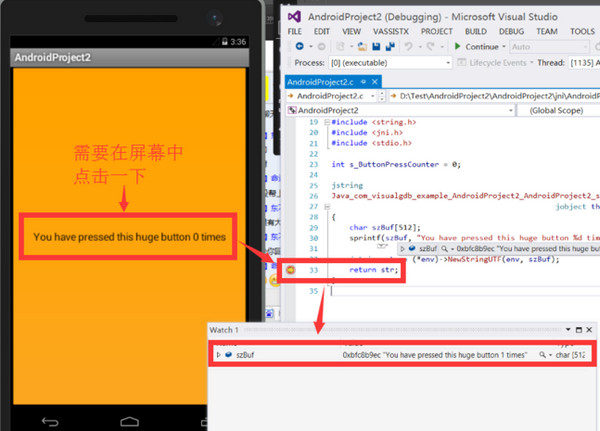This screenshot has width=600, height=431.
Task: Click the Open File folder icon
Action: point(362,47)
